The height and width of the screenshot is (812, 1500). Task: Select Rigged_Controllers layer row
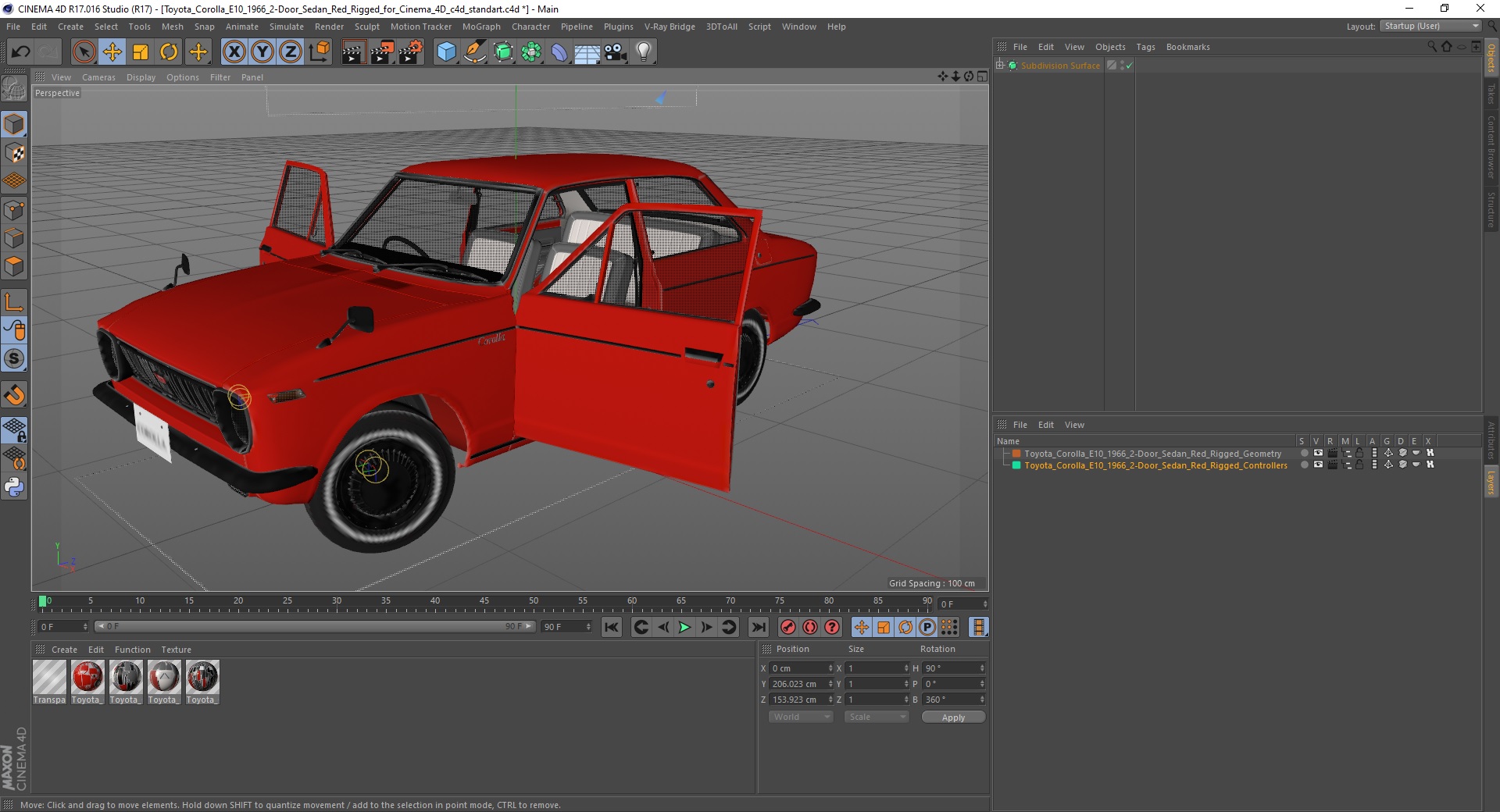coord(1156,465)
